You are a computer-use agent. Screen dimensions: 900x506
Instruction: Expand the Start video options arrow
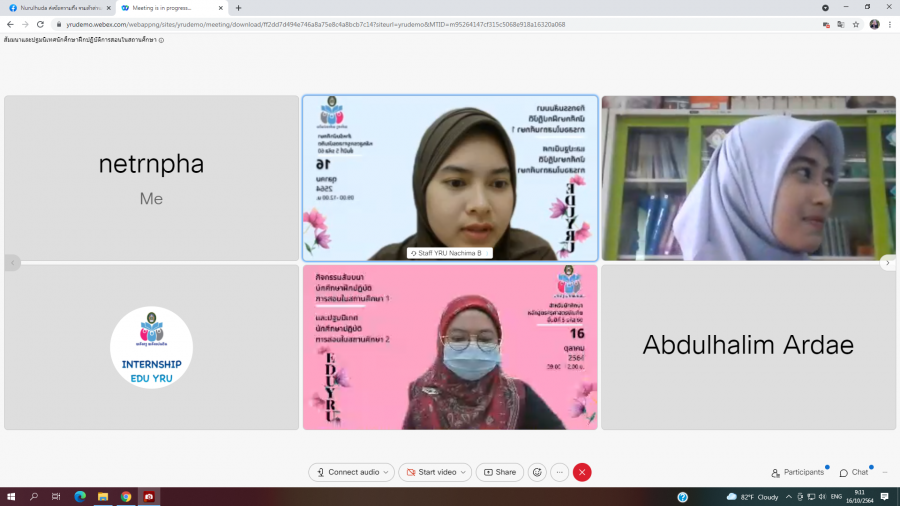[464, 472]
